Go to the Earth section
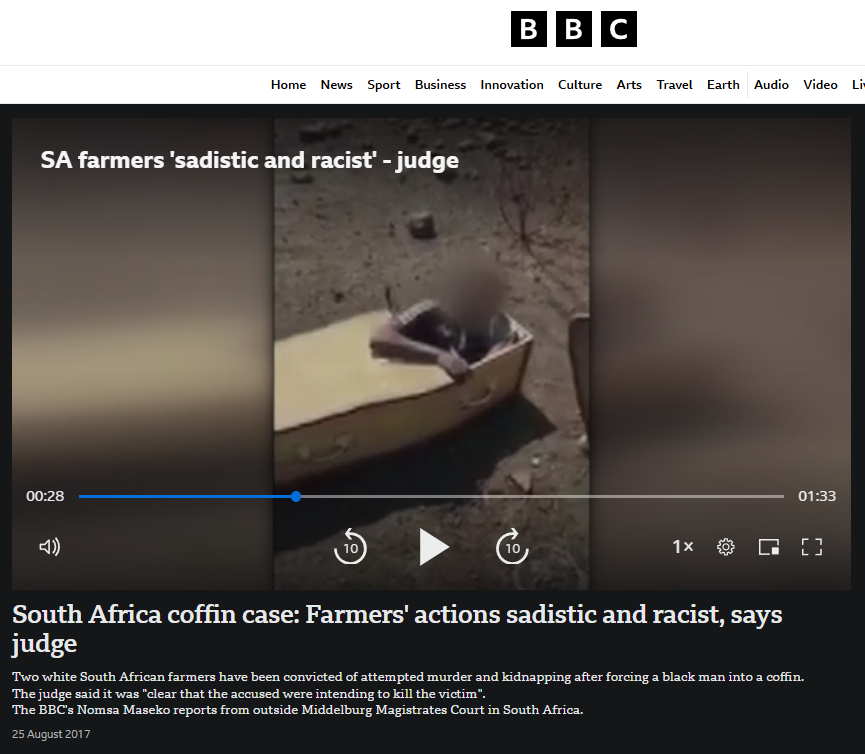 [723, 85]
